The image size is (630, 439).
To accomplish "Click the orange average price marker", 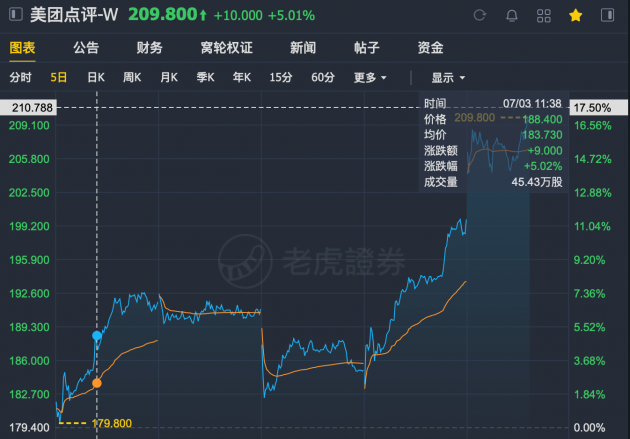I will click(x=97, y=383).
